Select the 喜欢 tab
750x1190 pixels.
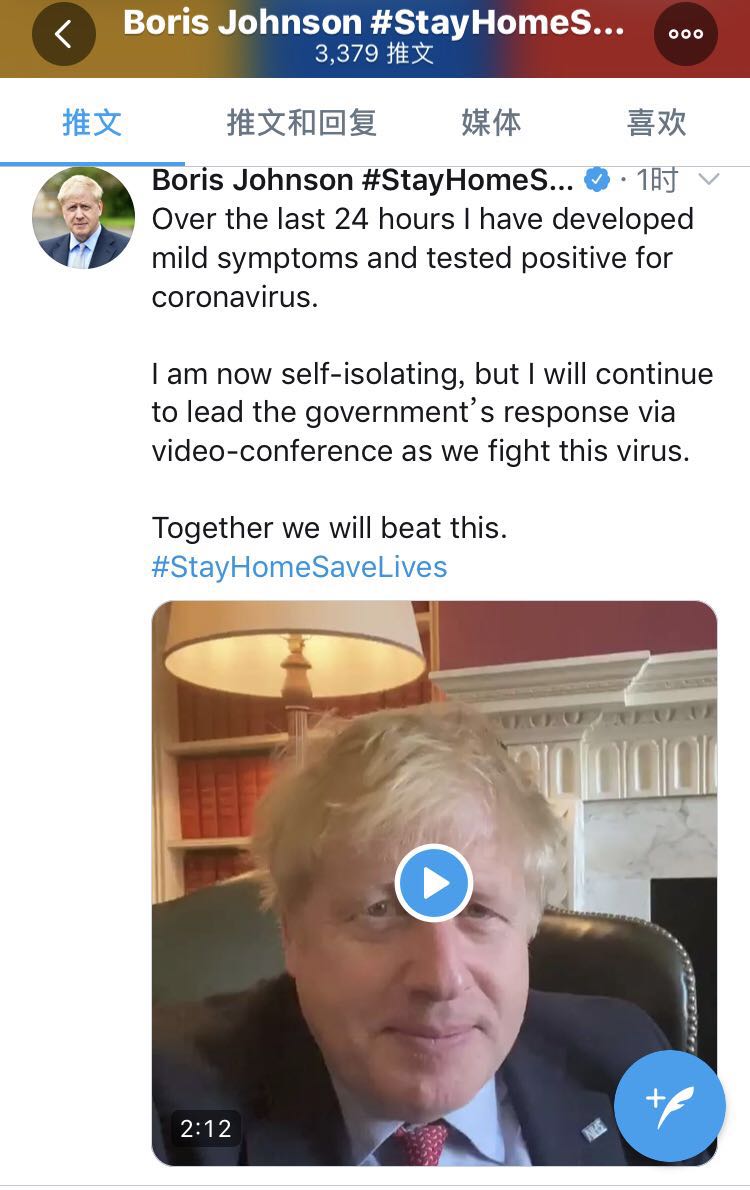[656, 123]
